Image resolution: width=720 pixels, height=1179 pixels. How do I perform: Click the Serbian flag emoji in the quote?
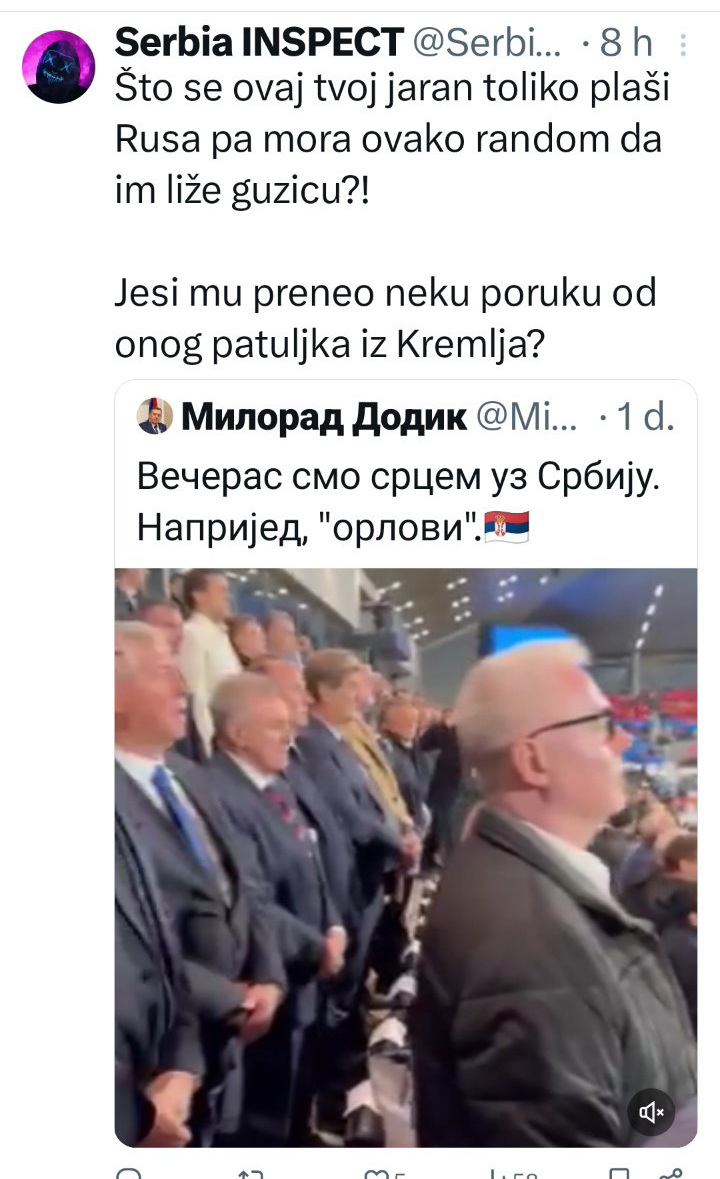click(507, 526)
